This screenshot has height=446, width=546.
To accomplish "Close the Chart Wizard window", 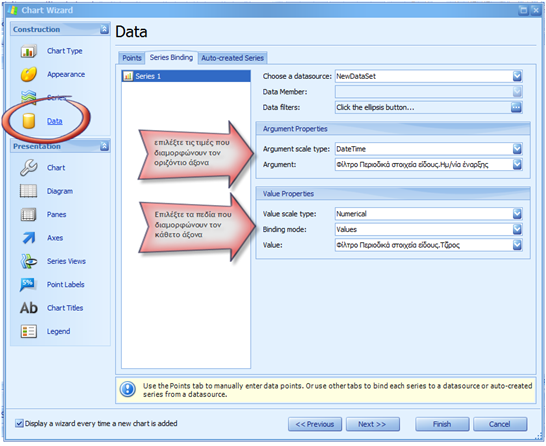I will point(536,10).
